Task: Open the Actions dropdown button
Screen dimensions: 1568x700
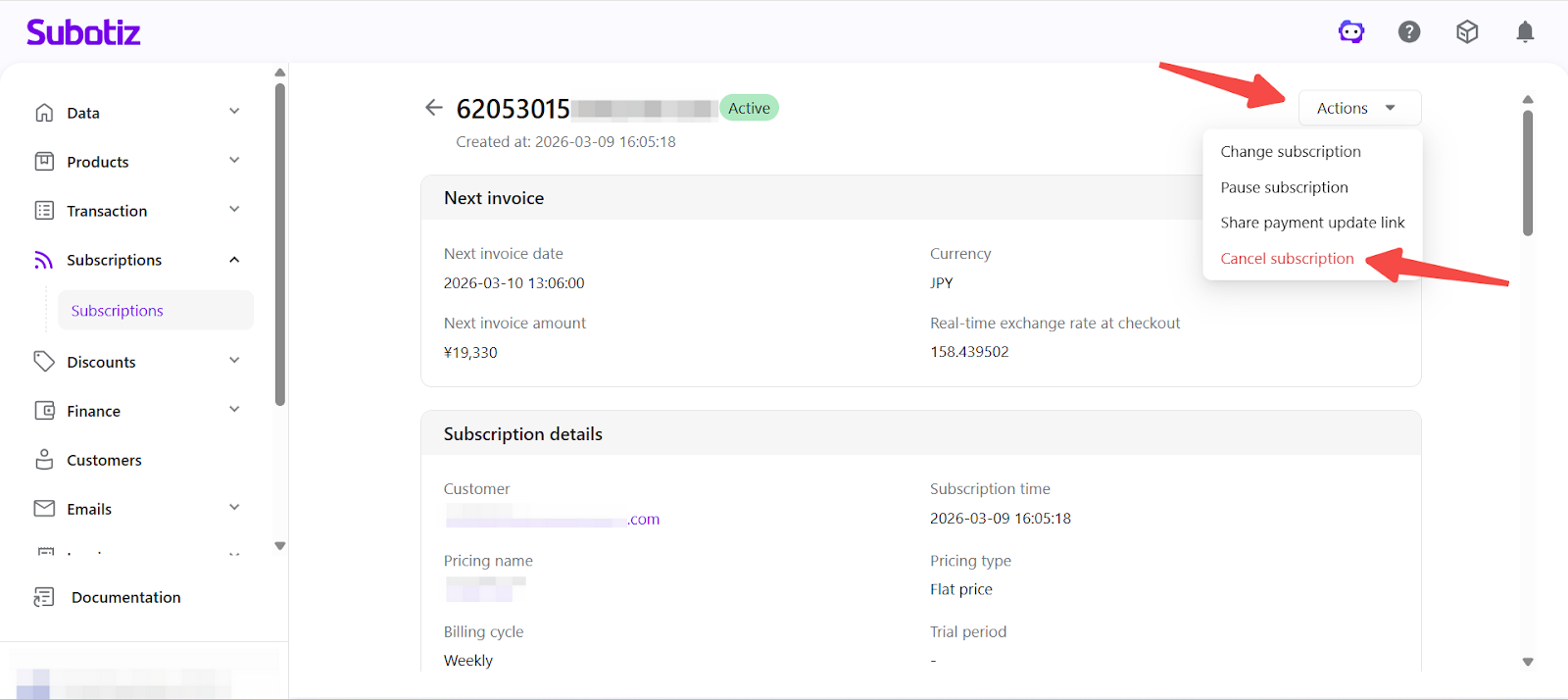Action: click(x=1358, y=108)
